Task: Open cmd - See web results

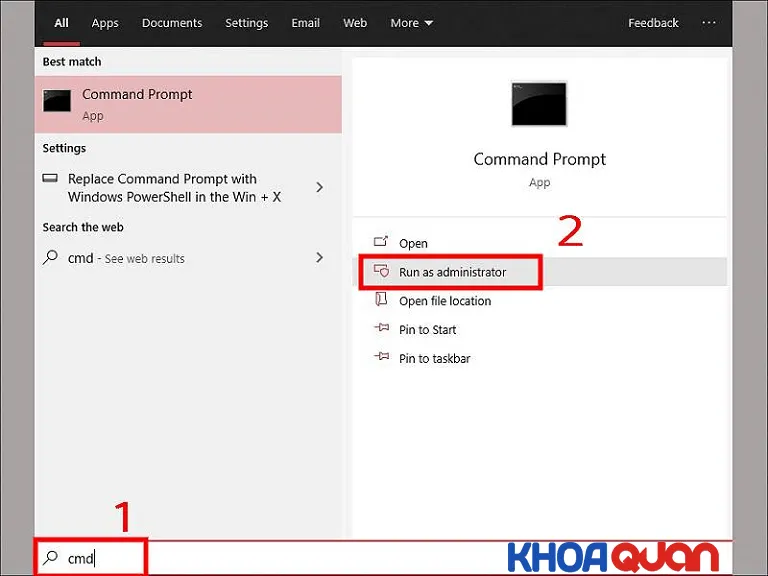Action: [188, 258]
